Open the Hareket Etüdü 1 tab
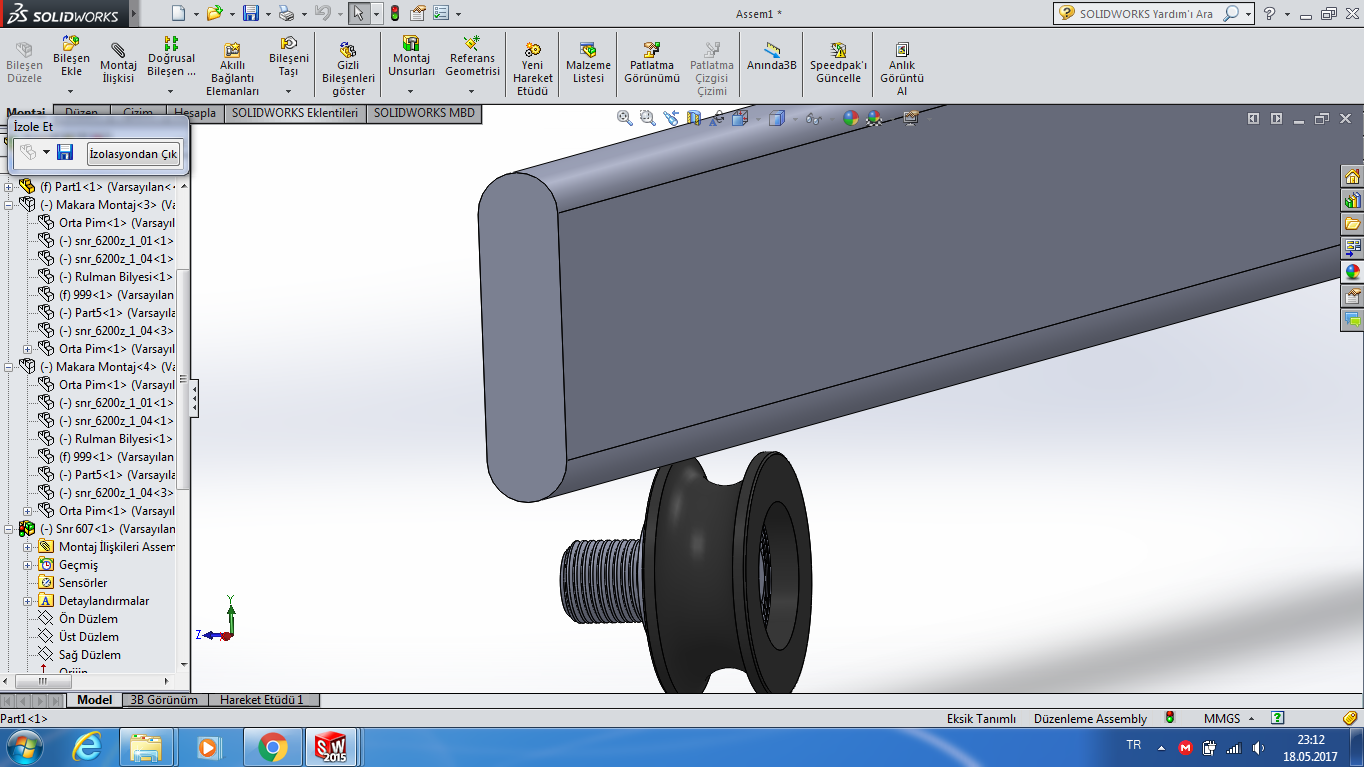The width and height of the screenshot is (1366, 768). (x=261, y=700)
